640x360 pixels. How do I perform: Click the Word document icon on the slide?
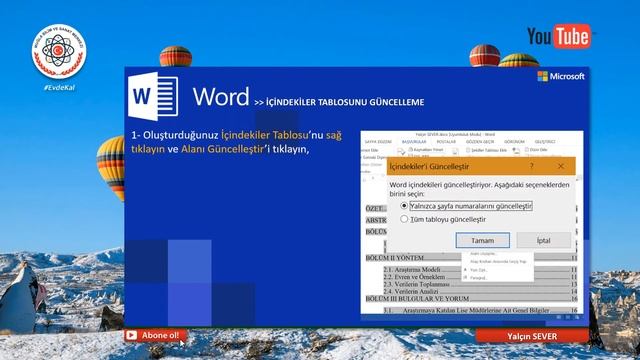(153, 96)
